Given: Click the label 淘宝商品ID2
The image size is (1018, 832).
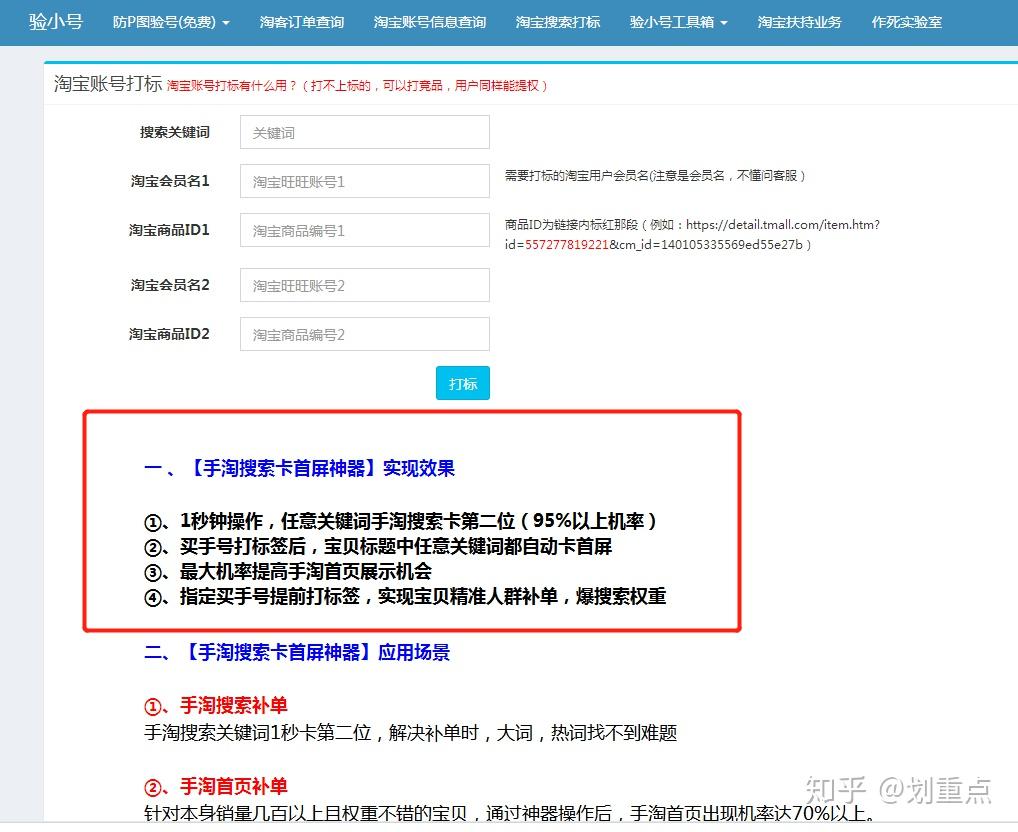Looking at the screenshot, I should click(169, 334).
